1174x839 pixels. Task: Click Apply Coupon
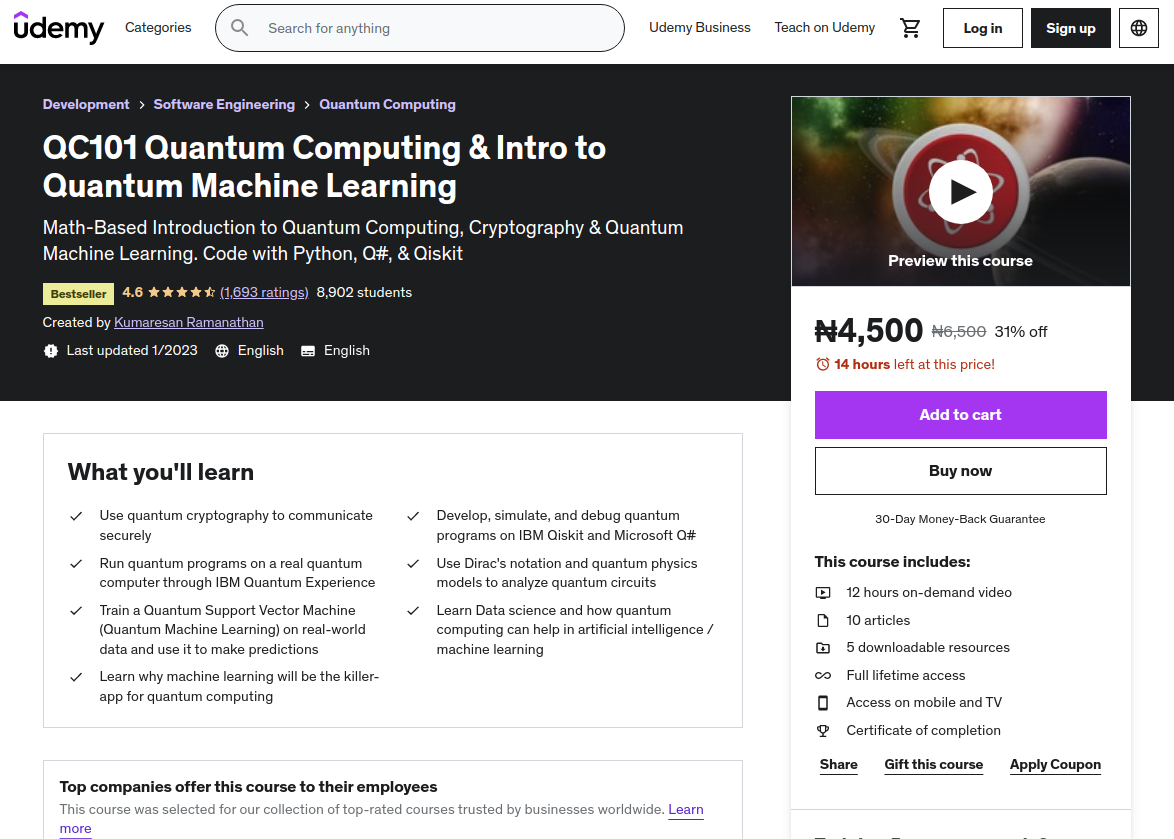[1055, 764]
